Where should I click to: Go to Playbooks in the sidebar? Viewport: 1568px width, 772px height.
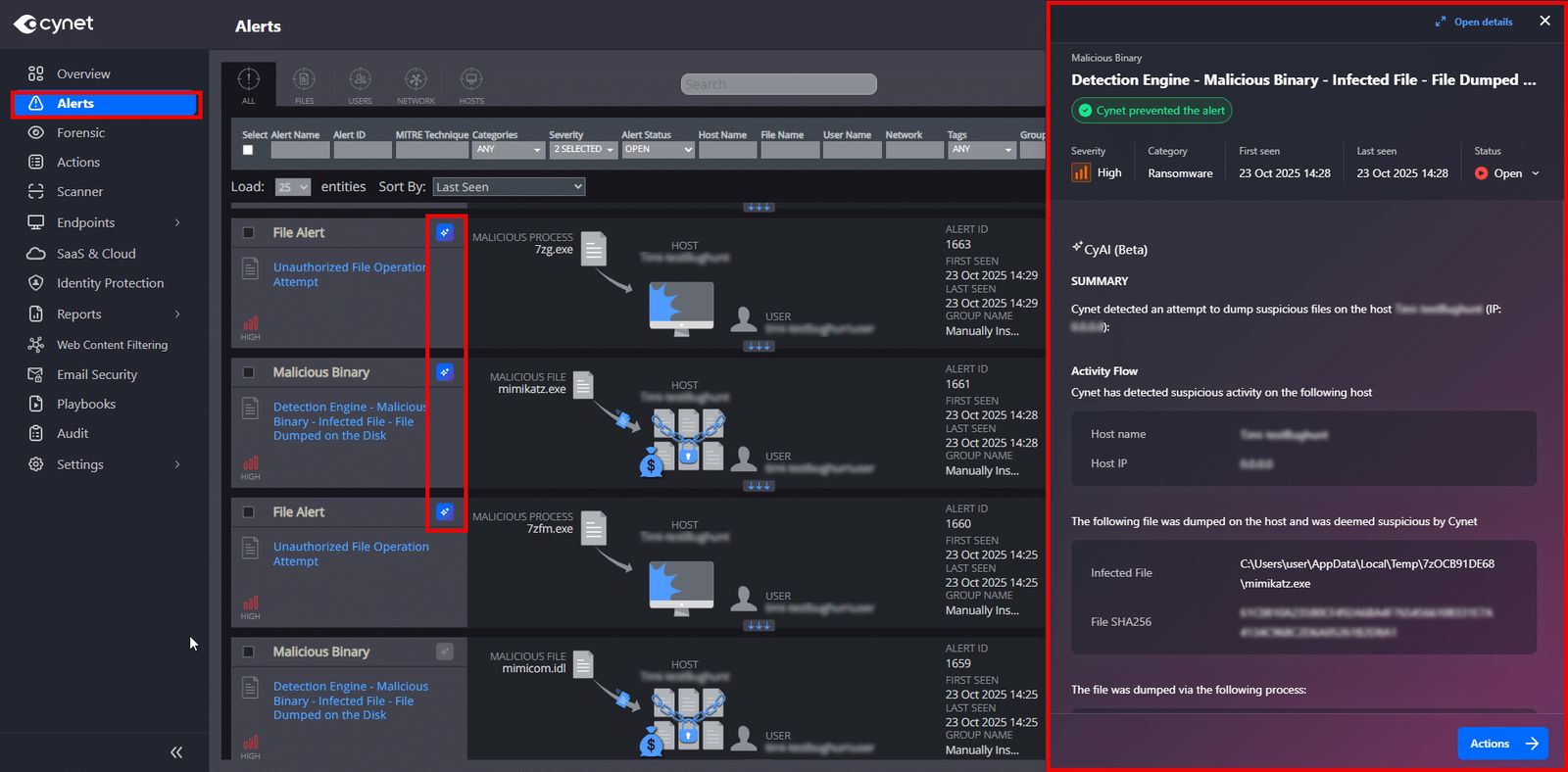click(x=86, y=404)
